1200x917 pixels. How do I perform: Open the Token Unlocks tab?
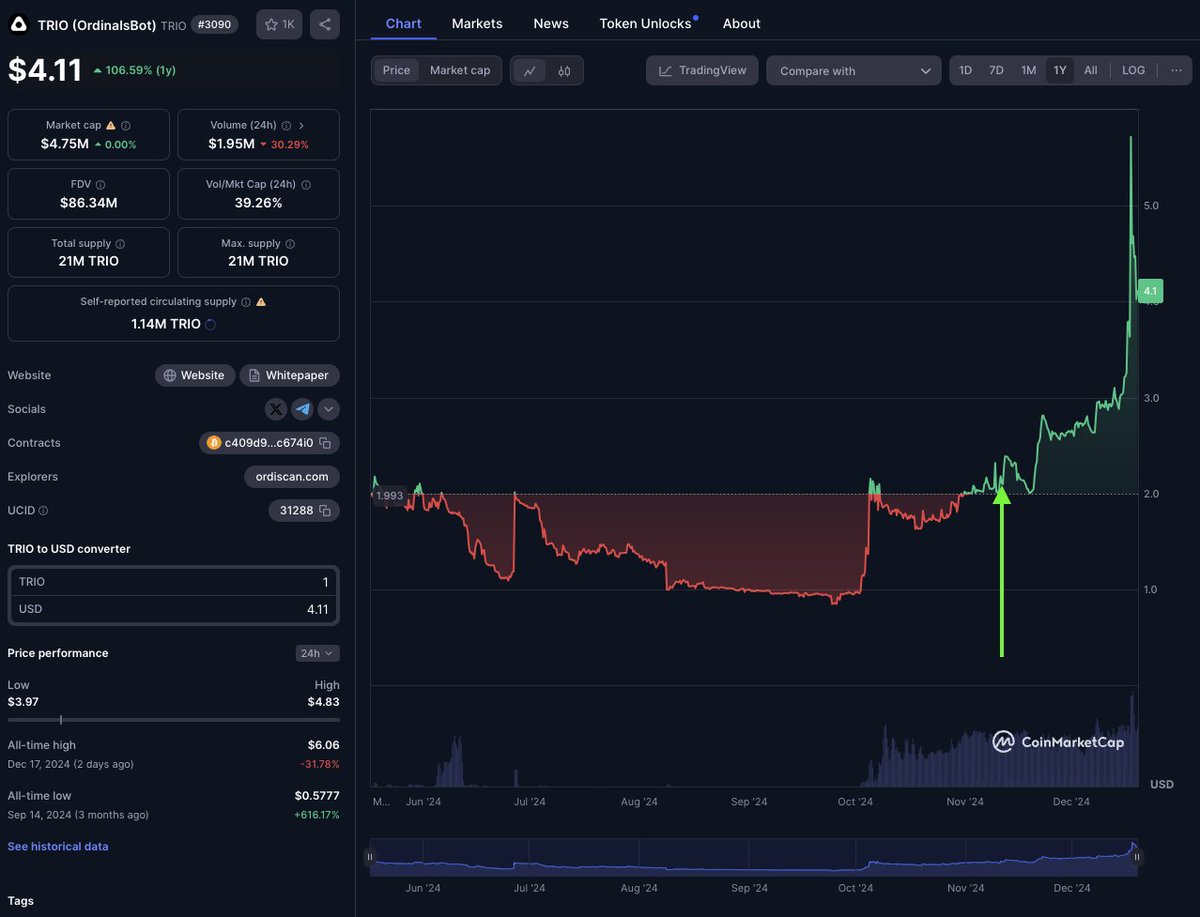[646, 23]
